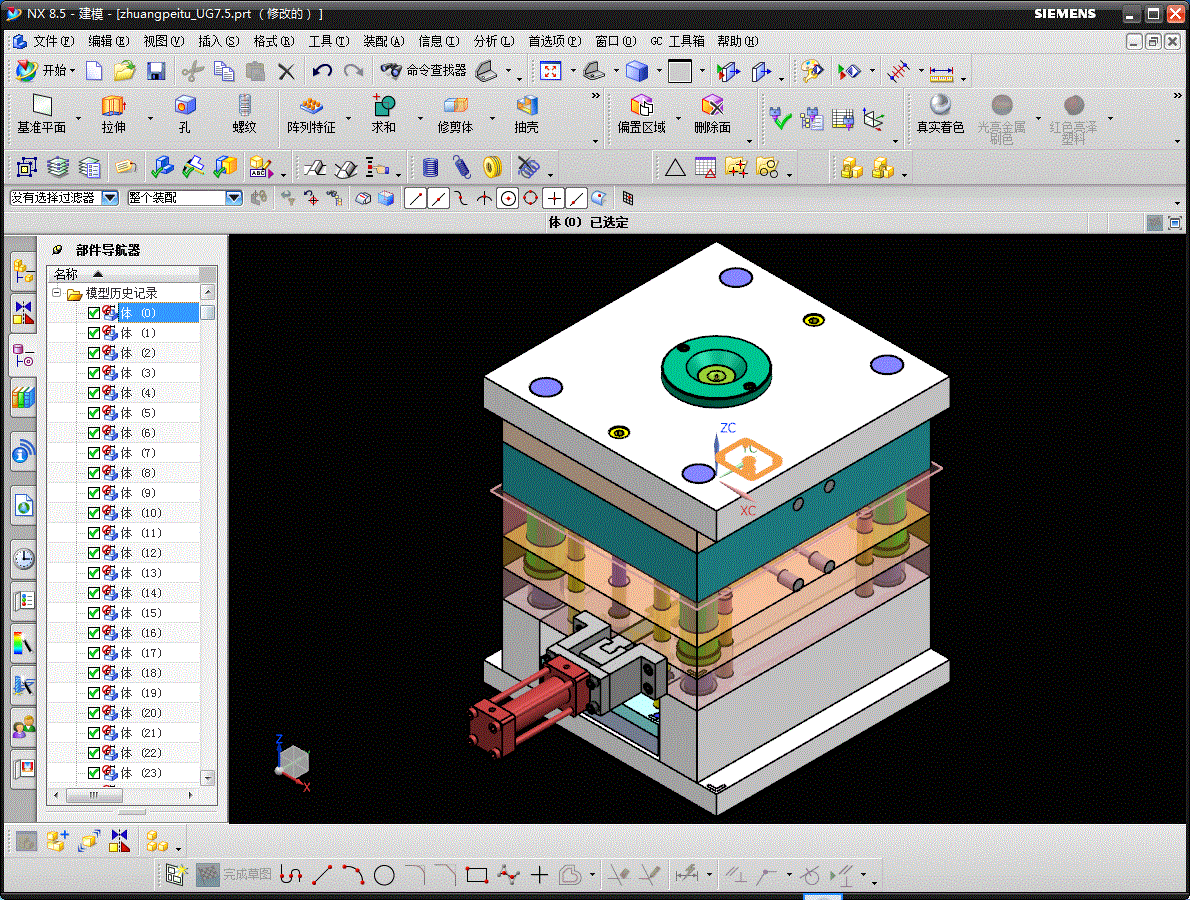Open the 开始 Start dropdown arrow

pyautogui.click(x=73, y=71)
